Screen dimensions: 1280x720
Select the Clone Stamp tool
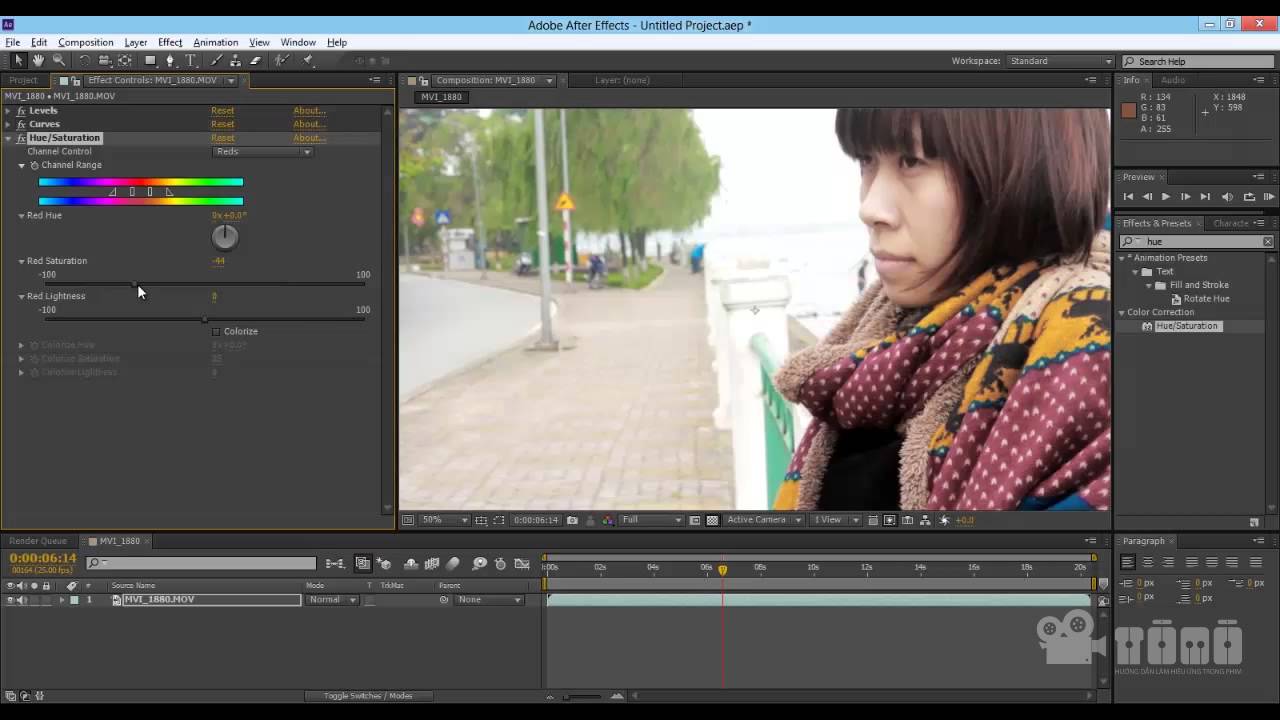click(235, 60)
